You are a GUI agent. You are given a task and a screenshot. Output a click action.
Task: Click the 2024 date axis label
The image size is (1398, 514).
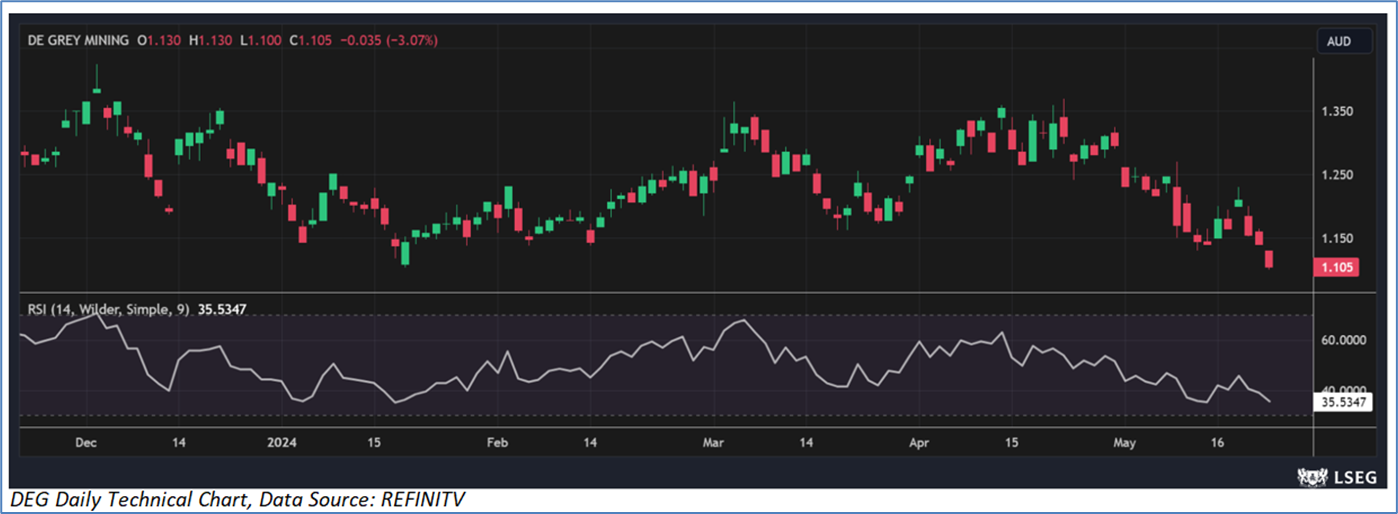point(283,441)
